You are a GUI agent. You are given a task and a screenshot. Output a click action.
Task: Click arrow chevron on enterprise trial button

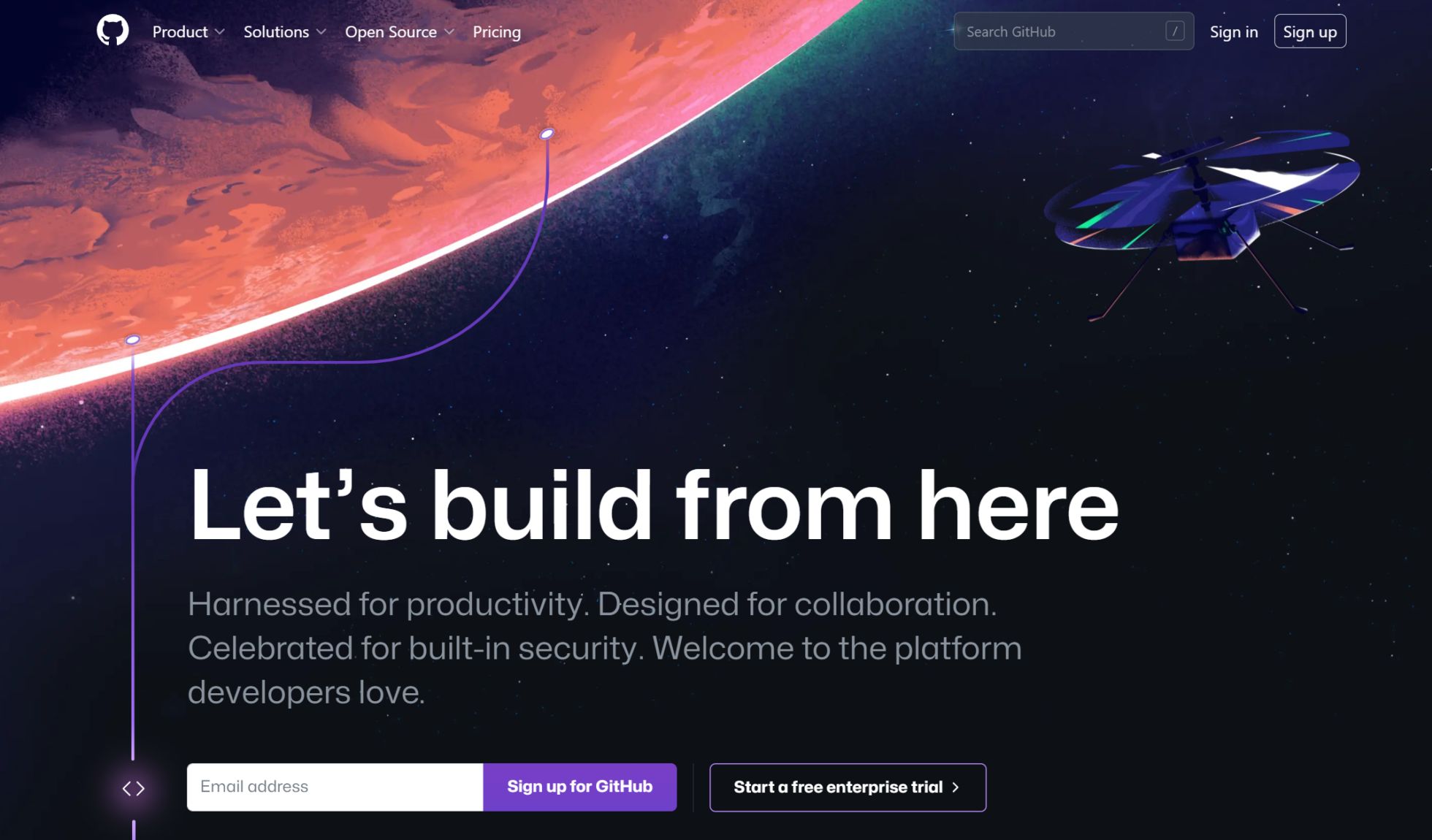click(x=956, y=787)
